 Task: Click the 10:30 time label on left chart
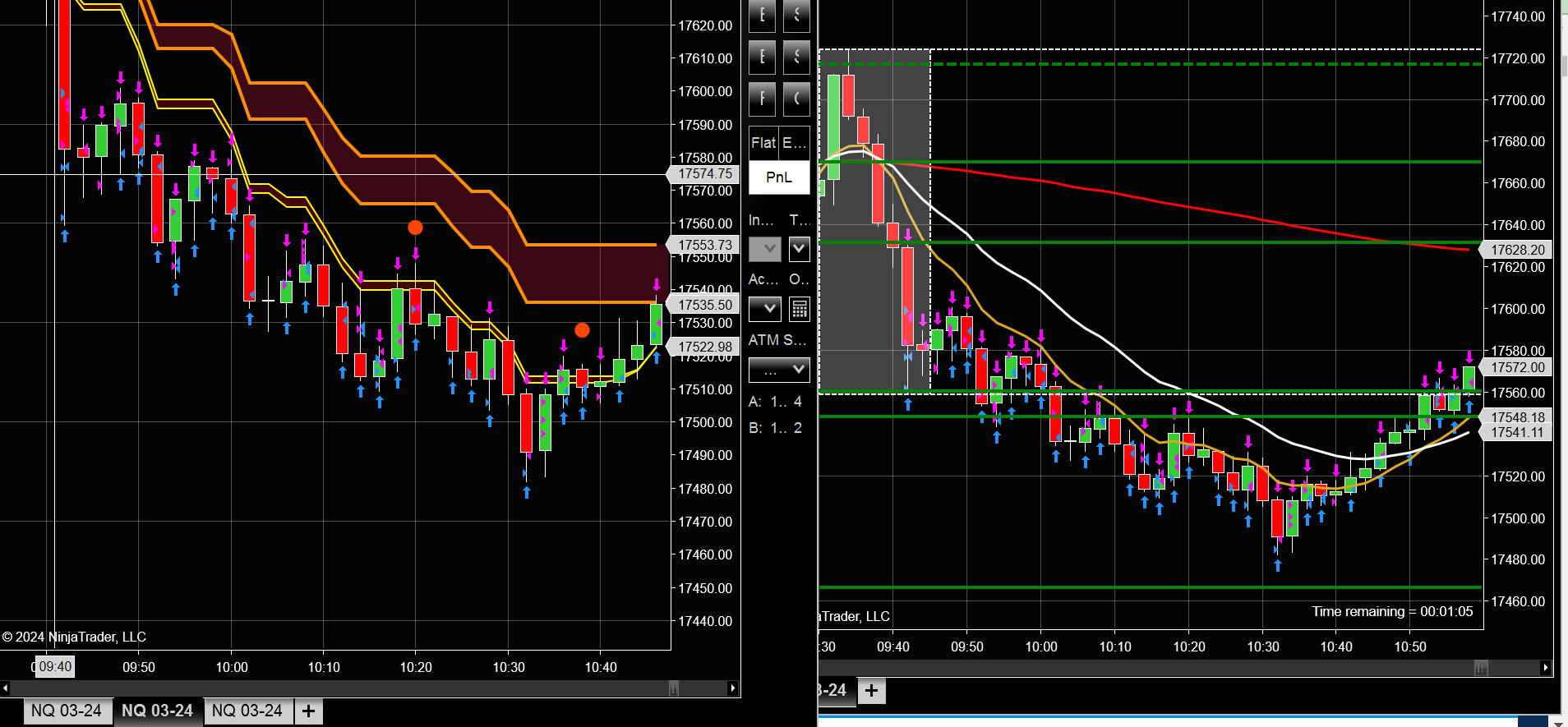pyautogui.click(x=509, y=667)
